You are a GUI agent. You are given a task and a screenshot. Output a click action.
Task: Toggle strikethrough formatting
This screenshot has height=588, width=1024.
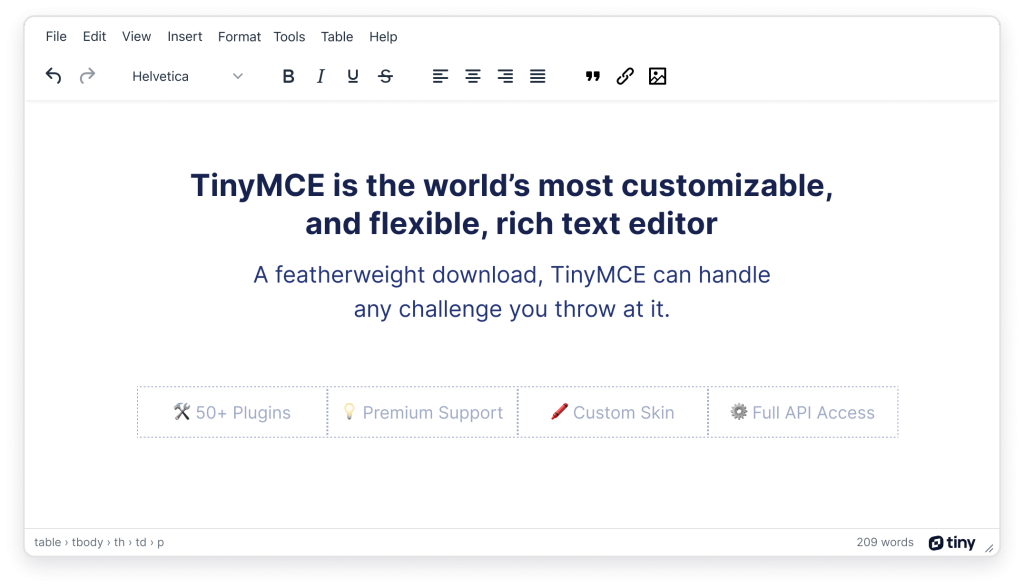point(385,76)
